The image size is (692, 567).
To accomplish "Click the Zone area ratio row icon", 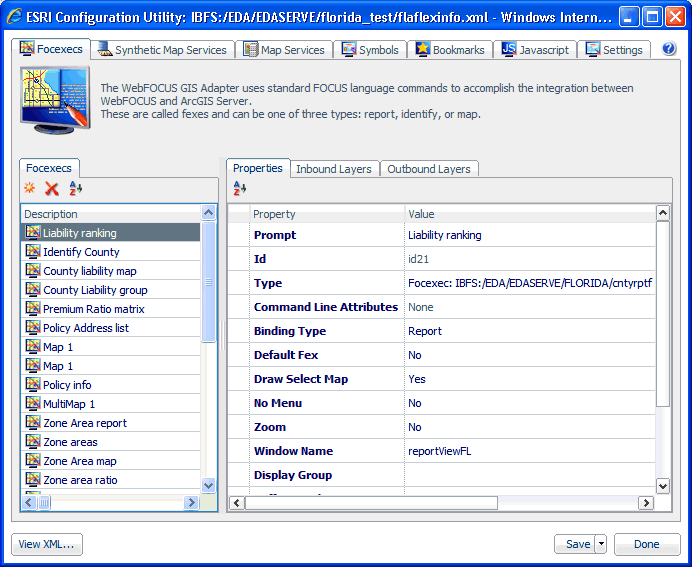I will point(33,479).
